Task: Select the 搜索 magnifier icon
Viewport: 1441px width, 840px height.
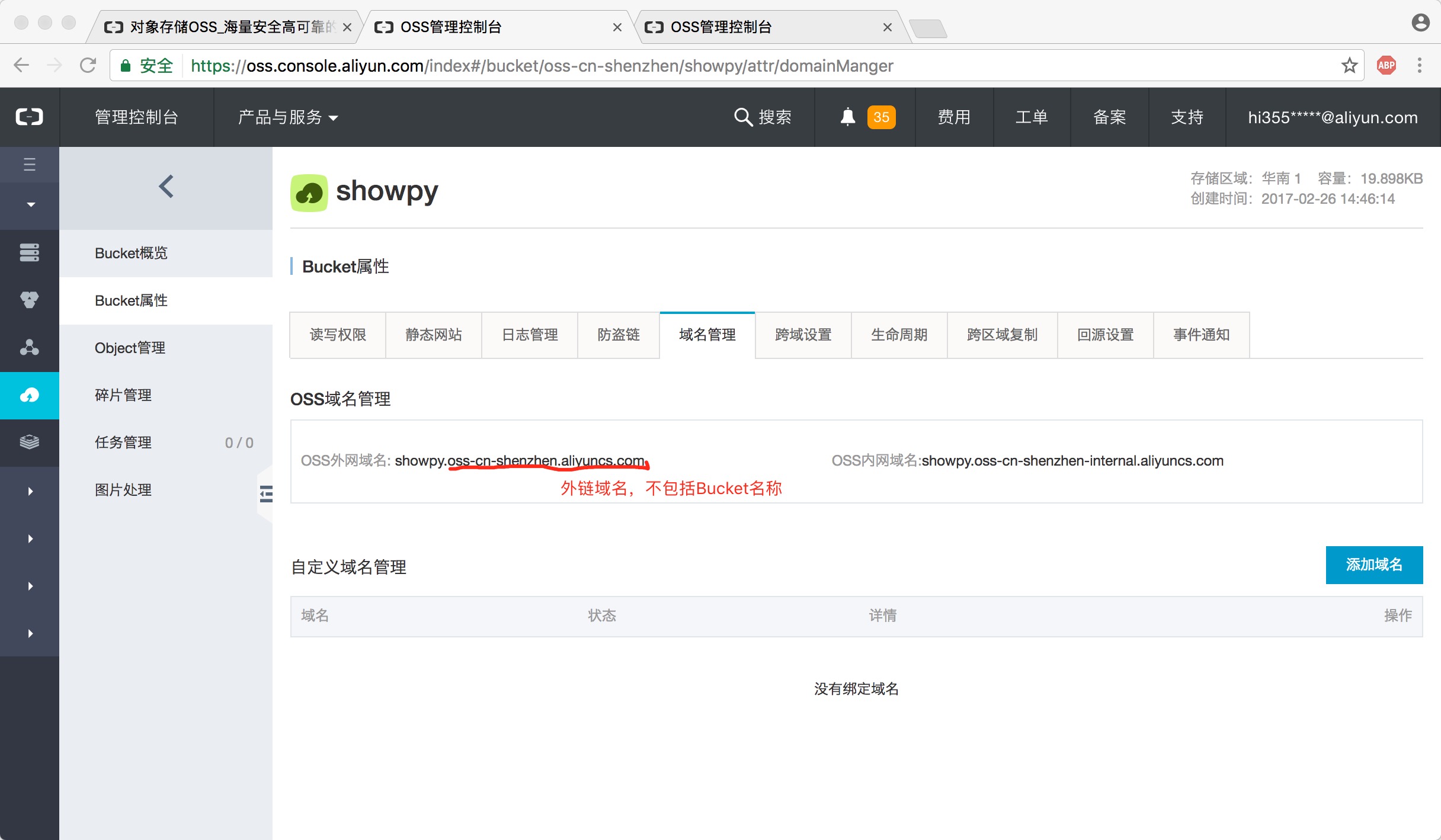Action: pyautogui.click(x=743, y=116)
